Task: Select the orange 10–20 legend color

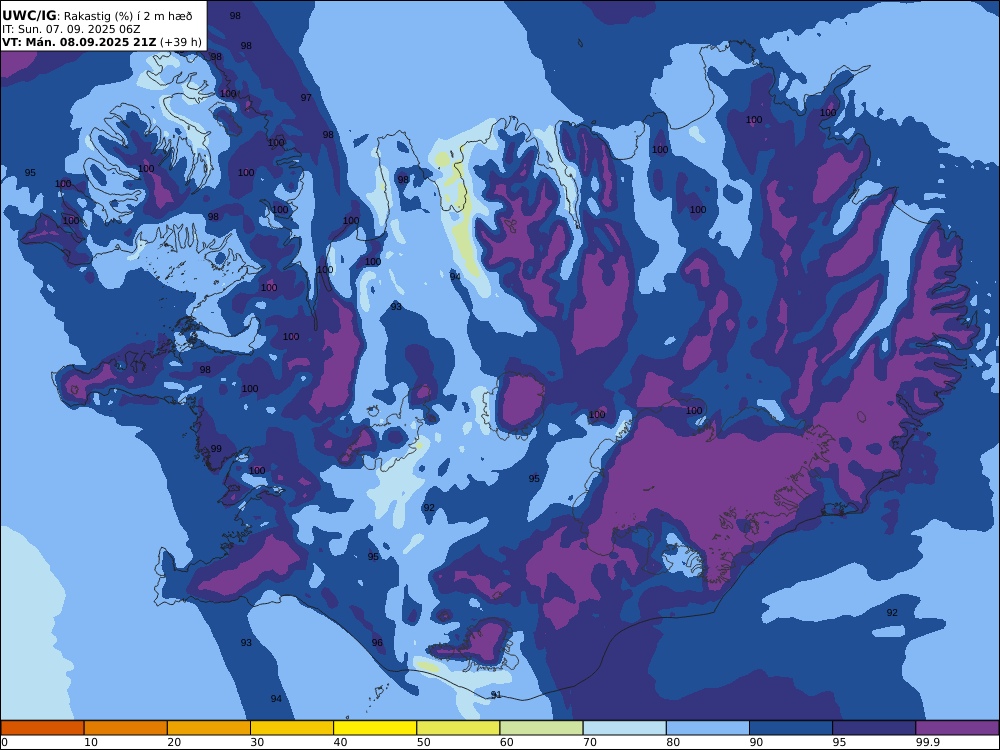Action: (126, 728)
